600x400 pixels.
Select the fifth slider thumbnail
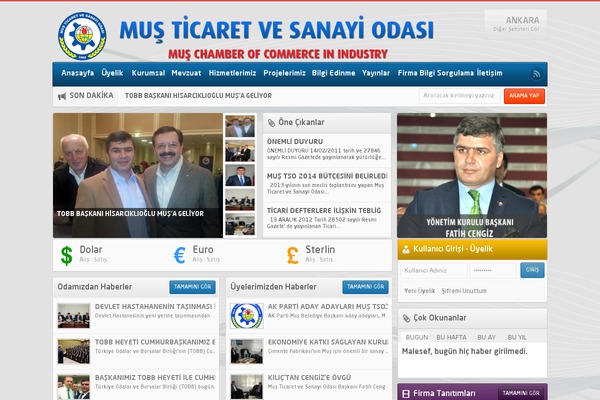(240, 224)
